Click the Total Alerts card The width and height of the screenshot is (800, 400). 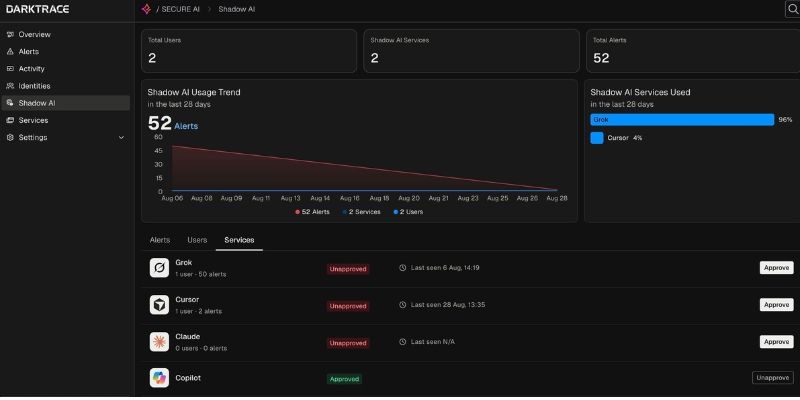(693, 51)
